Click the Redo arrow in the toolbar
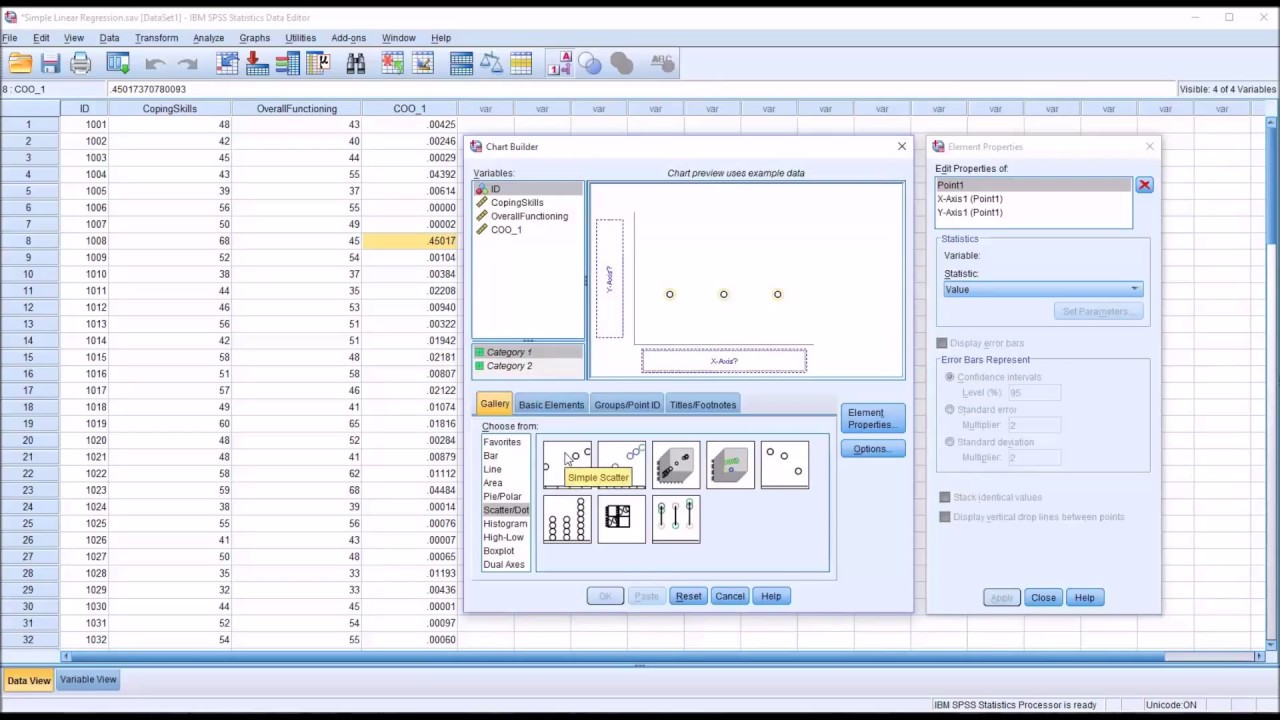Screen dimensions: 1280x720 tap(187, 64)
